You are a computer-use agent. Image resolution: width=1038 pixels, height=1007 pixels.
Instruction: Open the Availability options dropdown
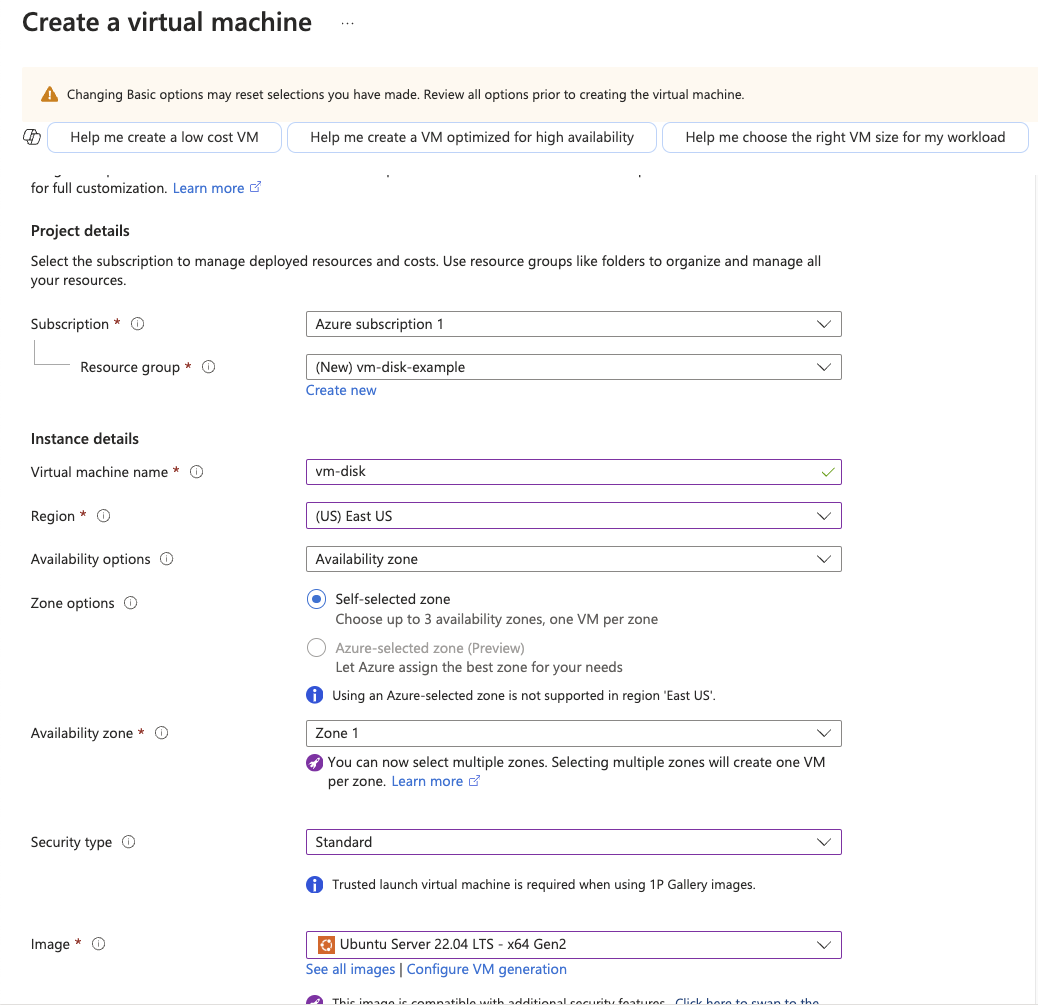[573, 559]
